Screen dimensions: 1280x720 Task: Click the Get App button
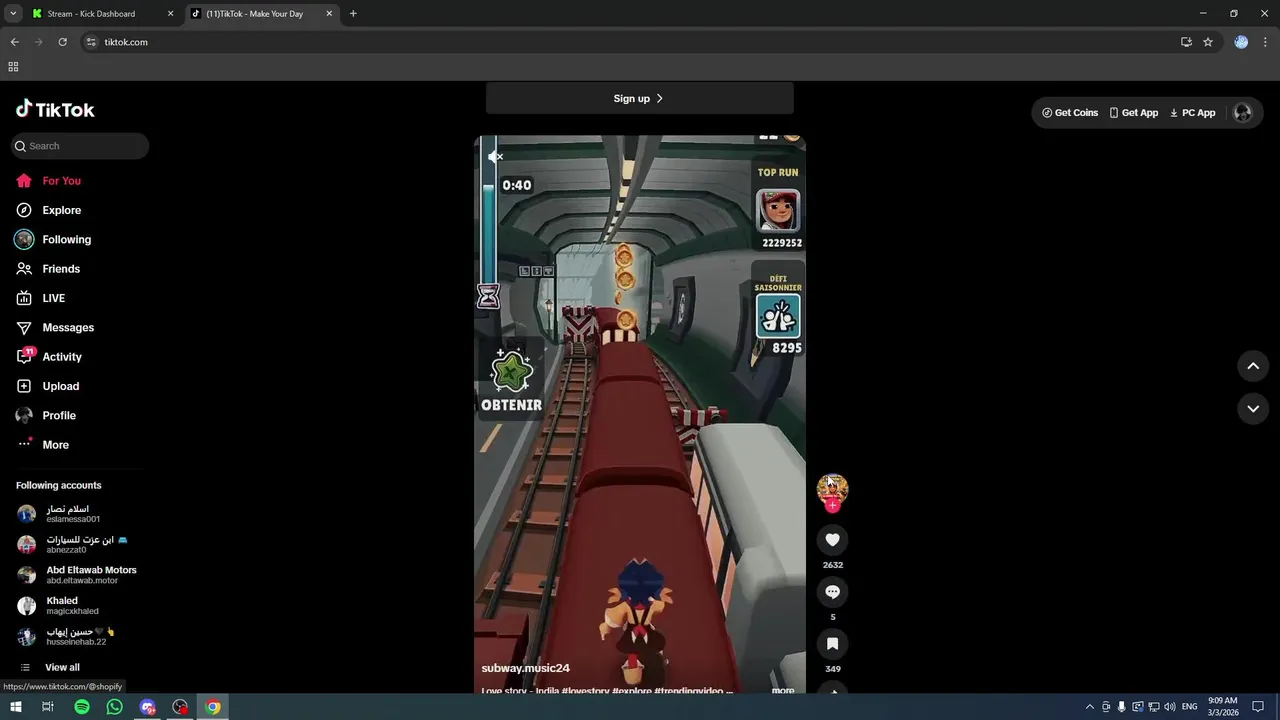pyautogui.click(x=1134, y=113)
